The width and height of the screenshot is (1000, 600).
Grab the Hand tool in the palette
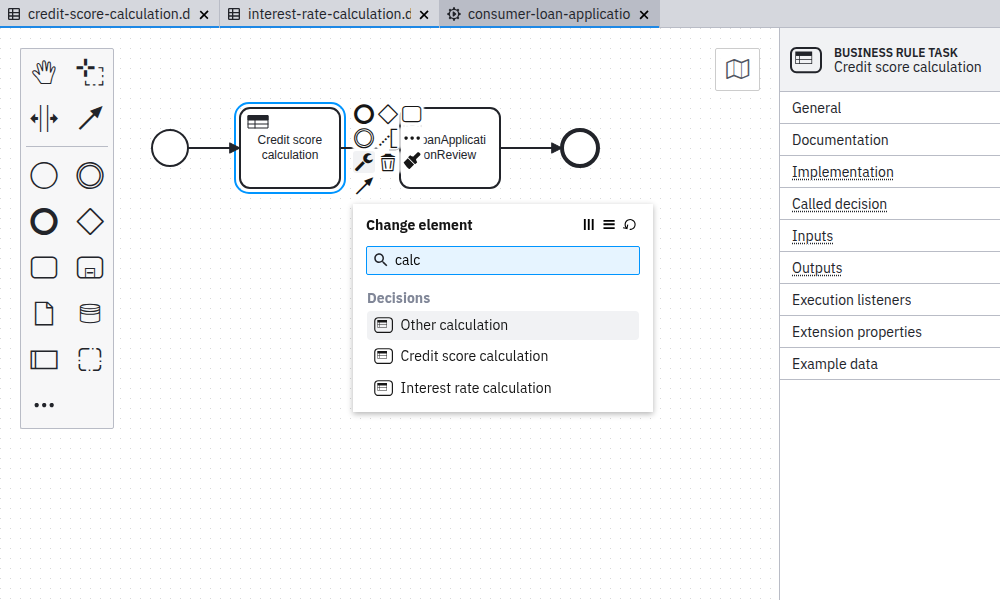[x=44, y=71]
